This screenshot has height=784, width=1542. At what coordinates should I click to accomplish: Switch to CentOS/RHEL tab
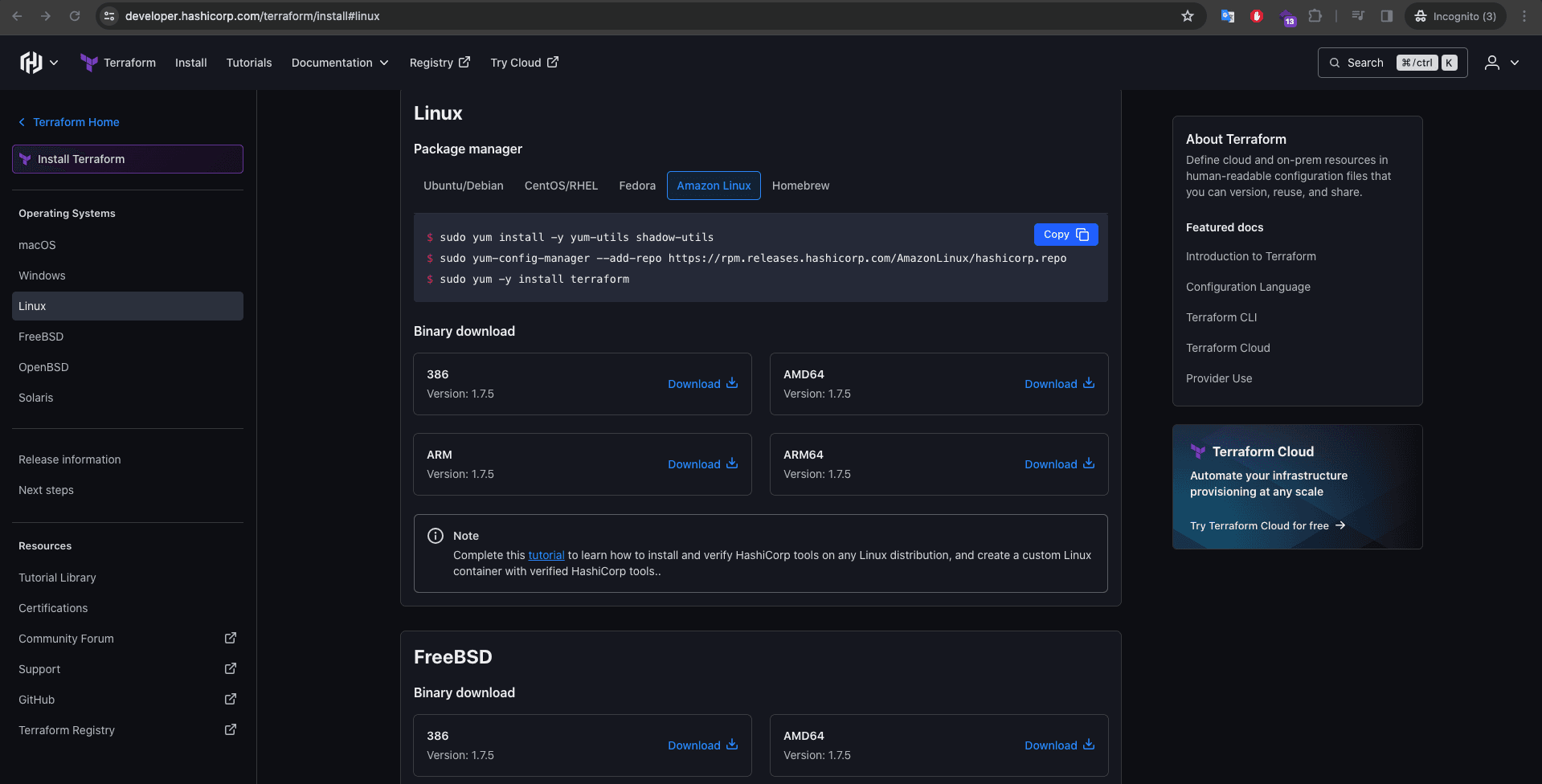[561, 186]
